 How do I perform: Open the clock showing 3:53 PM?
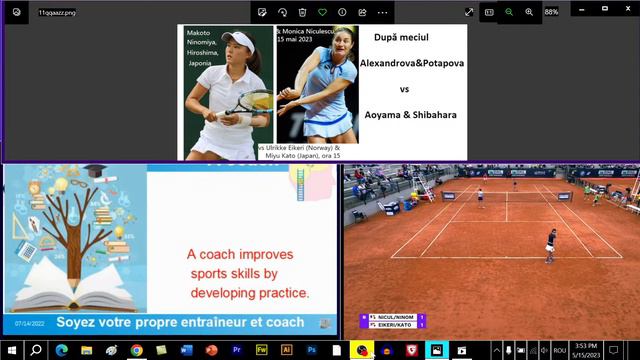586,350
